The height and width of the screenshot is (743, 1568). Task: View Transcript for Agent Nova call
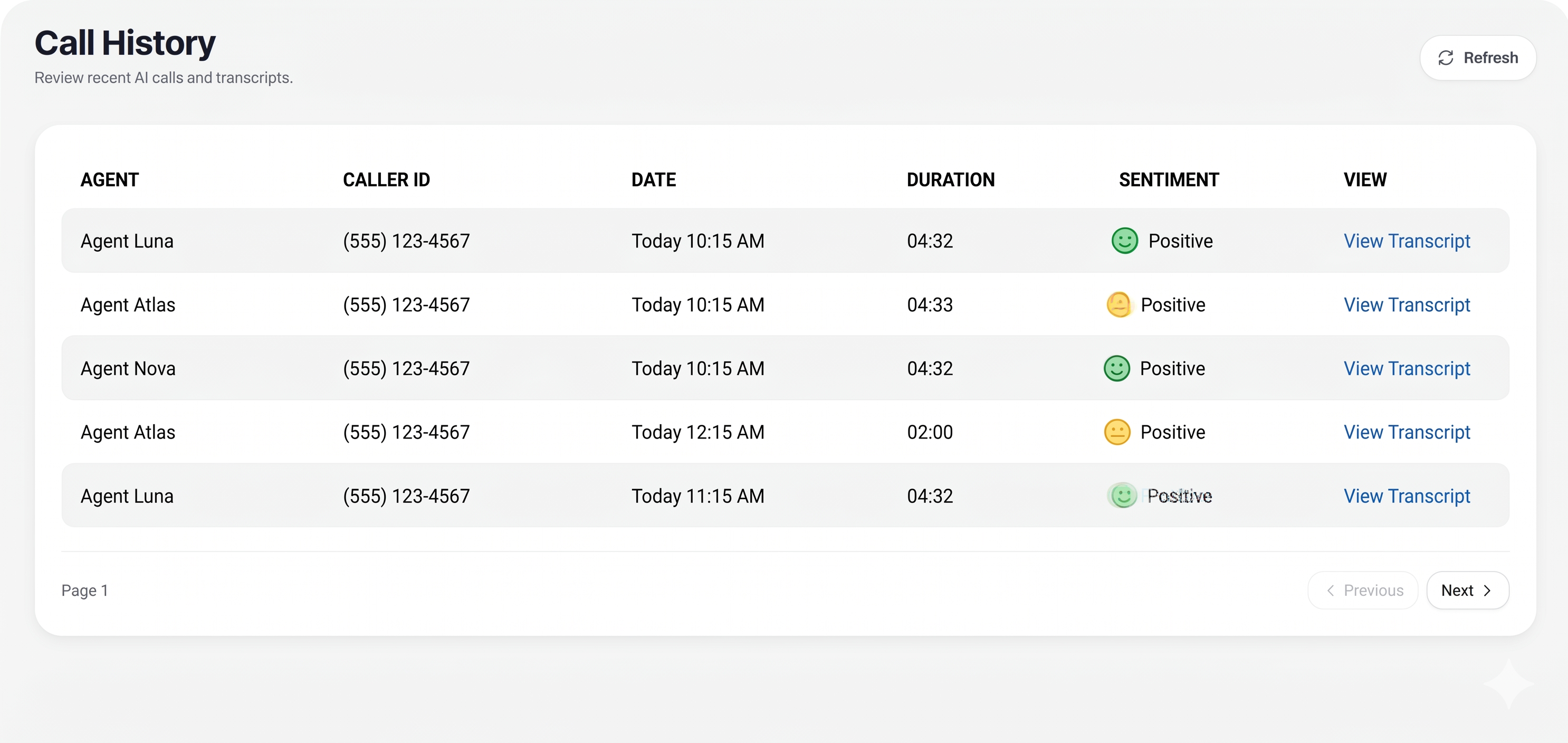[1407, 368]
